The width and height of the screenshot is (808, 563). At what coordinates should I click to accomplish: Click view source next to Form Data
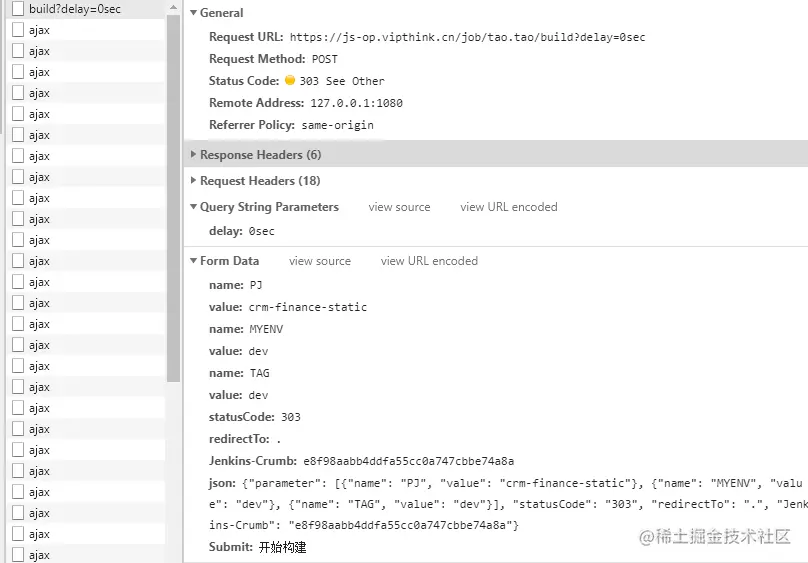pyautogui.click(x=320, y=261)
